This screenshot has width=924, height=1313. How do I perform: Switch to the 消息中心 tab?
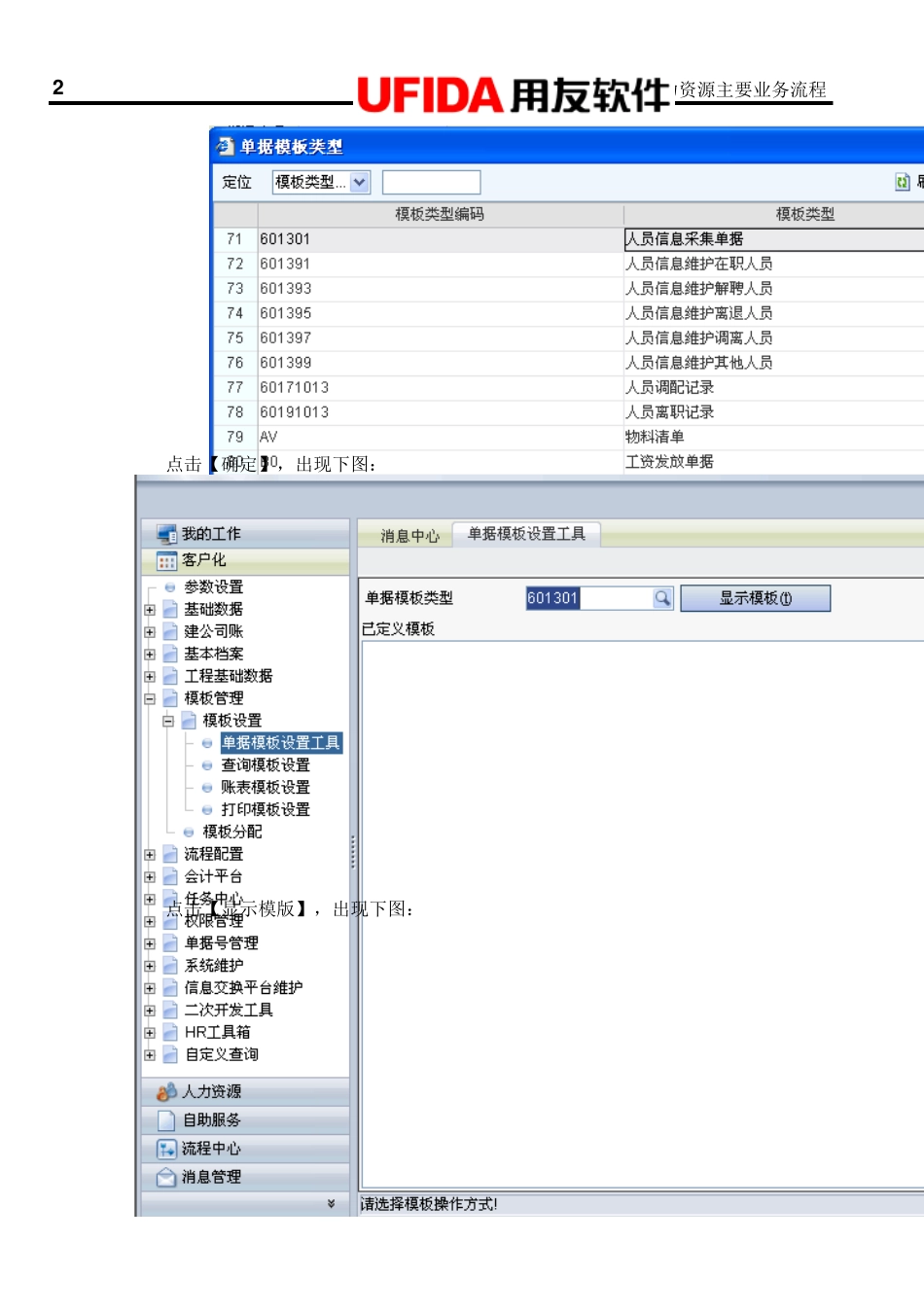(x=409, y=536)
